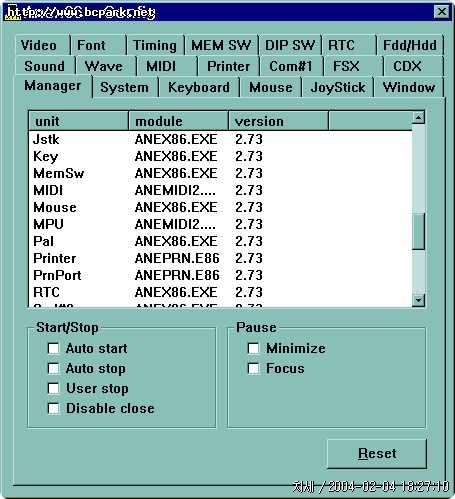Select the MEM SW tab
Viewport: 455px width, 499px height.
[221, 45]
